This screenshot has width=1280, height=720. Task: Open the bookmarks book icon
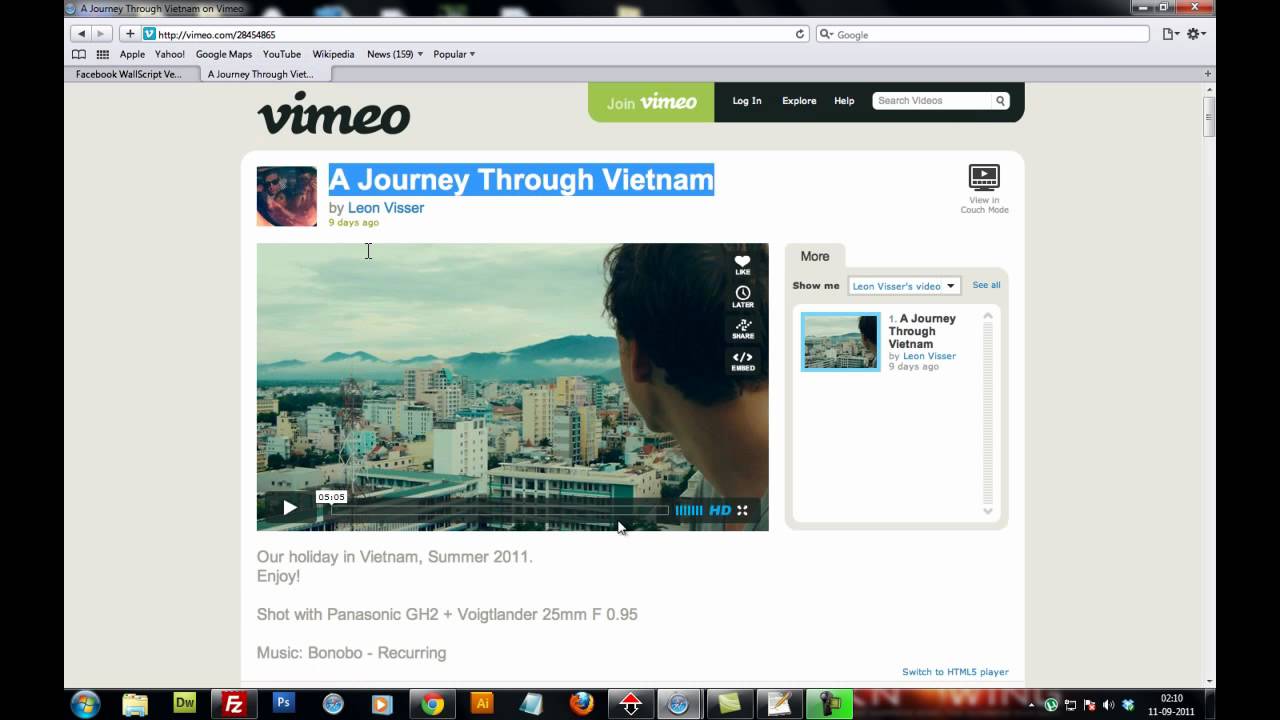pos(79,54)
